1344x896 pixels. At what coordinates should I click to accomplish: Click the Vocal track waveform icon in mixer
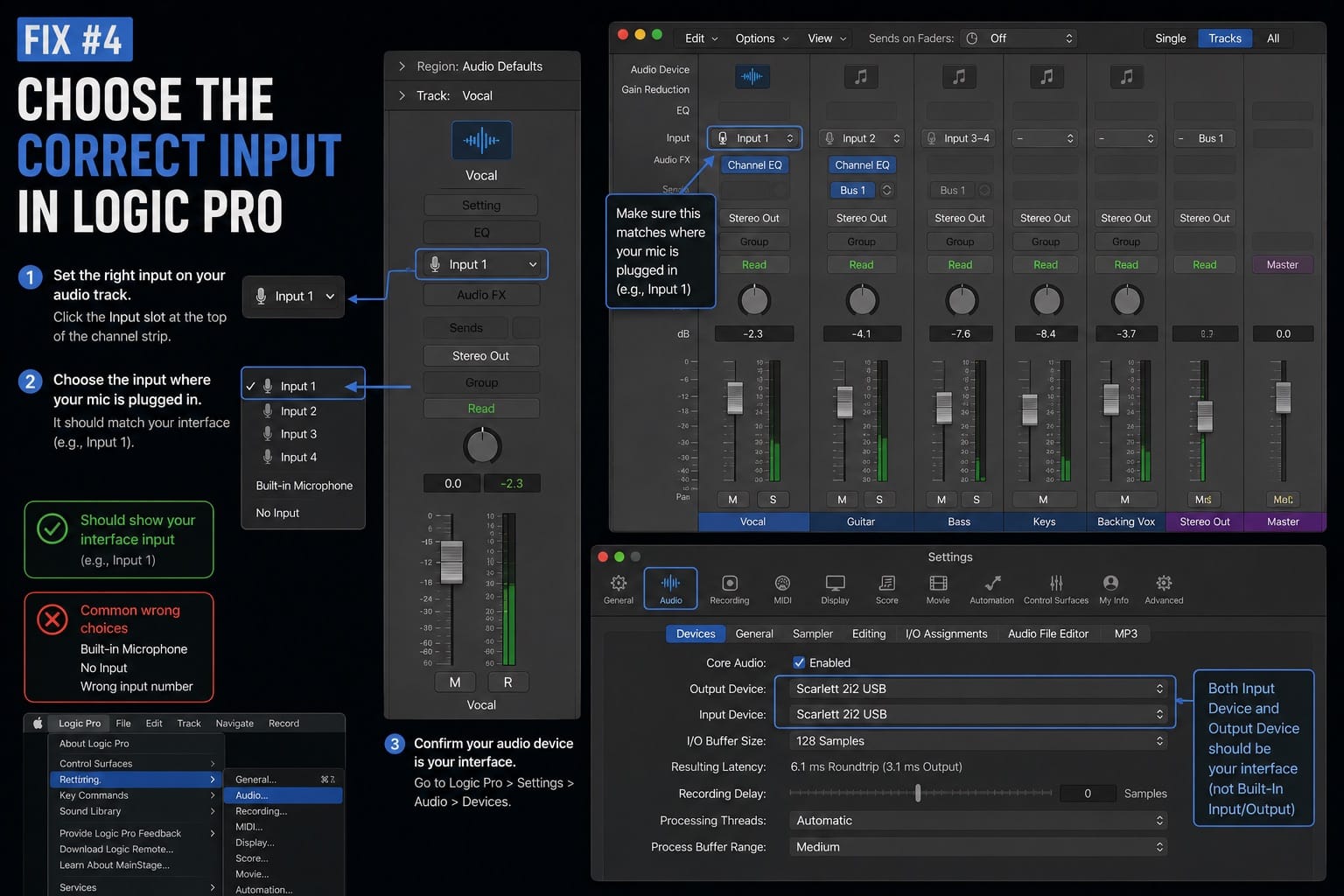click(752, 77)
